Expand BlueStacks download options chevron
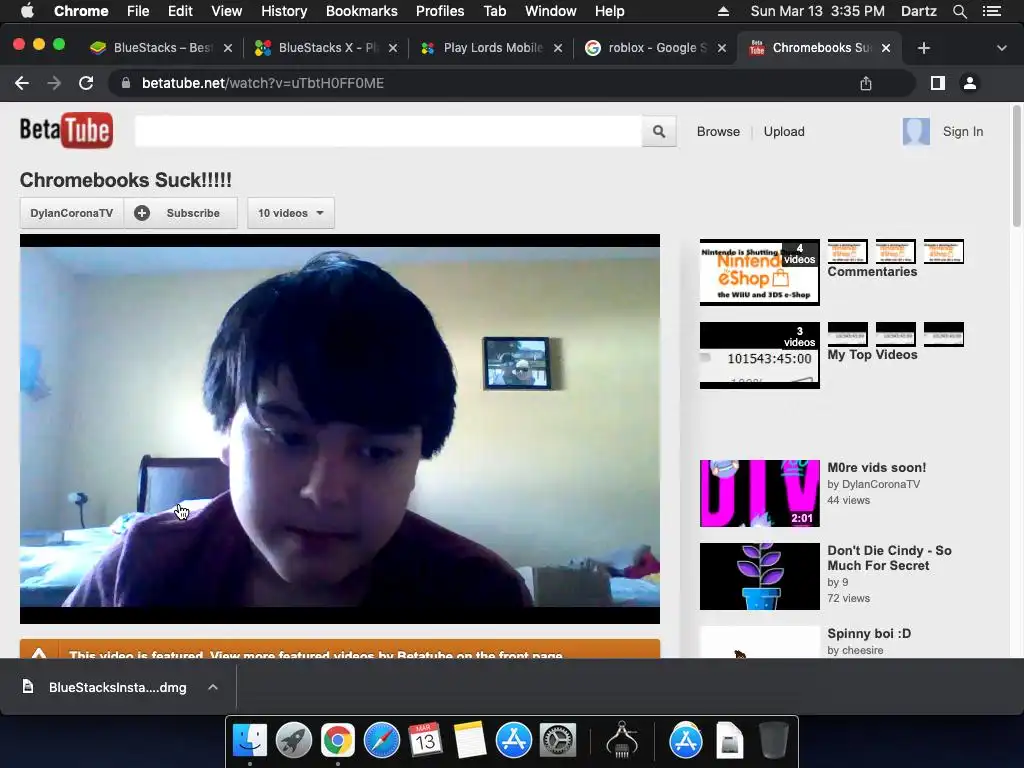The width and height of the screenshot is (1024, 768). point(213,687)
